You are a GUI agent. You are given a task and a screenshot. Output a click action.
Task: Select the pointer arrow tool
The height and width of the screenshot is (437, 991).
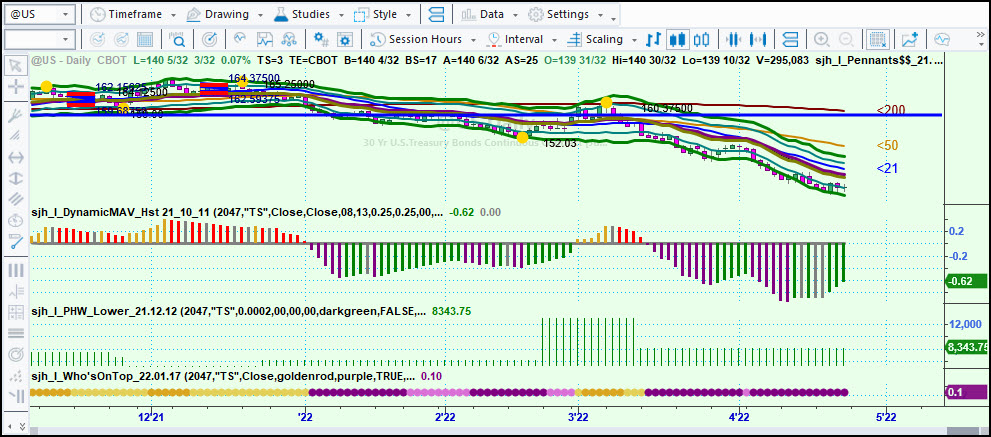(16, 65)
